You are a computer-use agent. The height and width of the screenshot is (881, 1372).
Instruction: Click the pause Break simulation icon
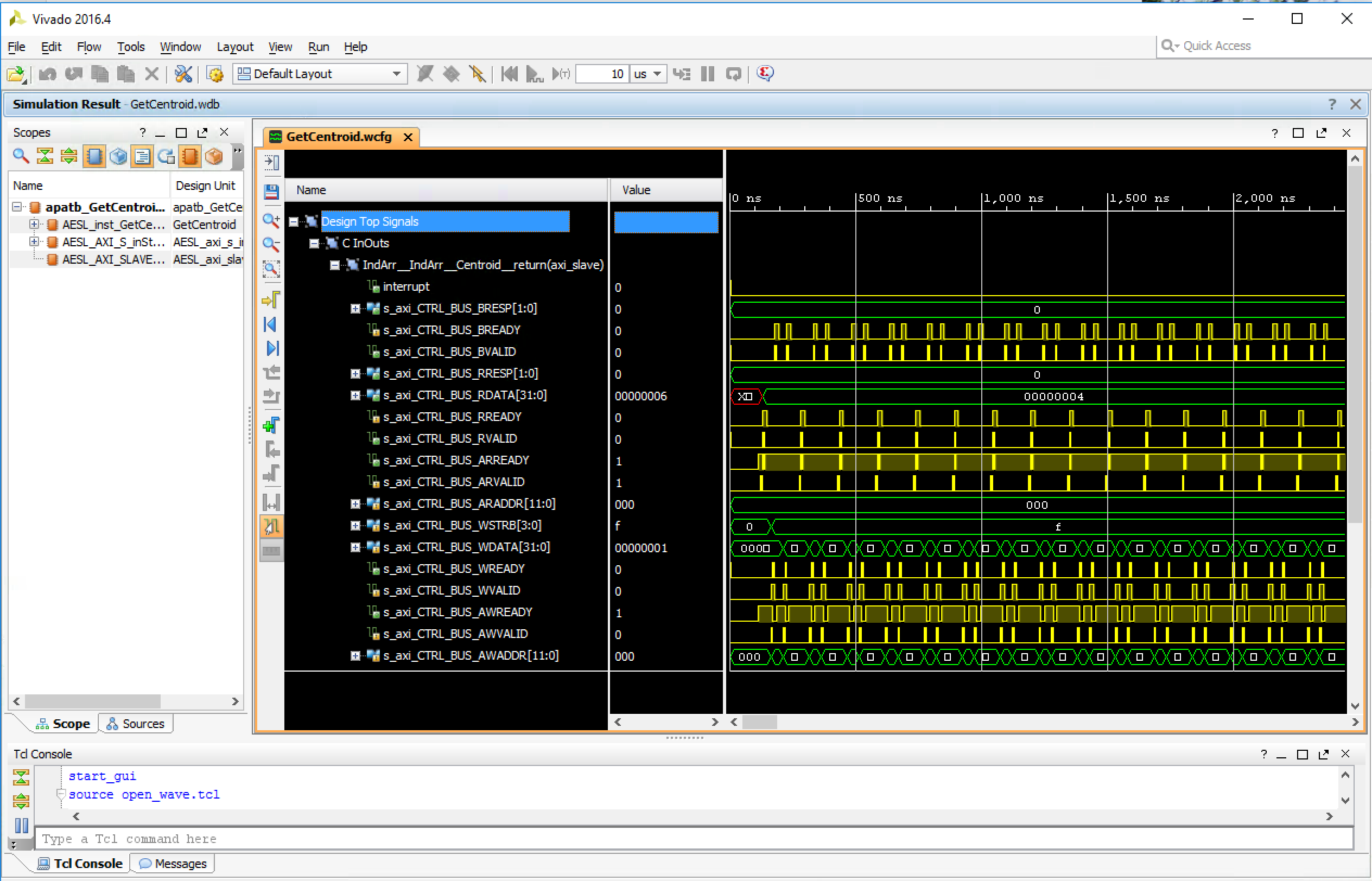[x=708, y=74]
